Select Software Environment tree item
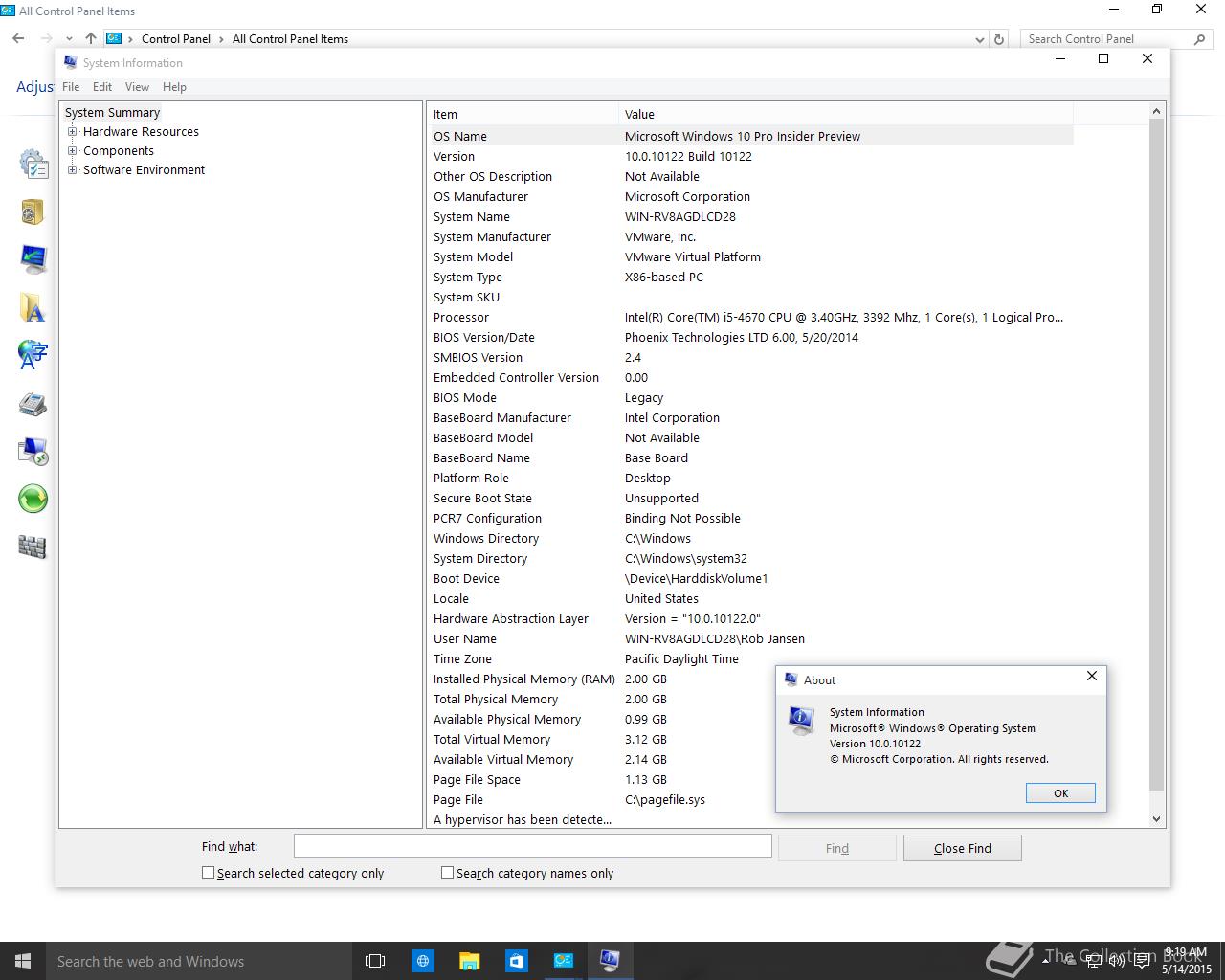Screen dimensions: 1225x980 144,170
